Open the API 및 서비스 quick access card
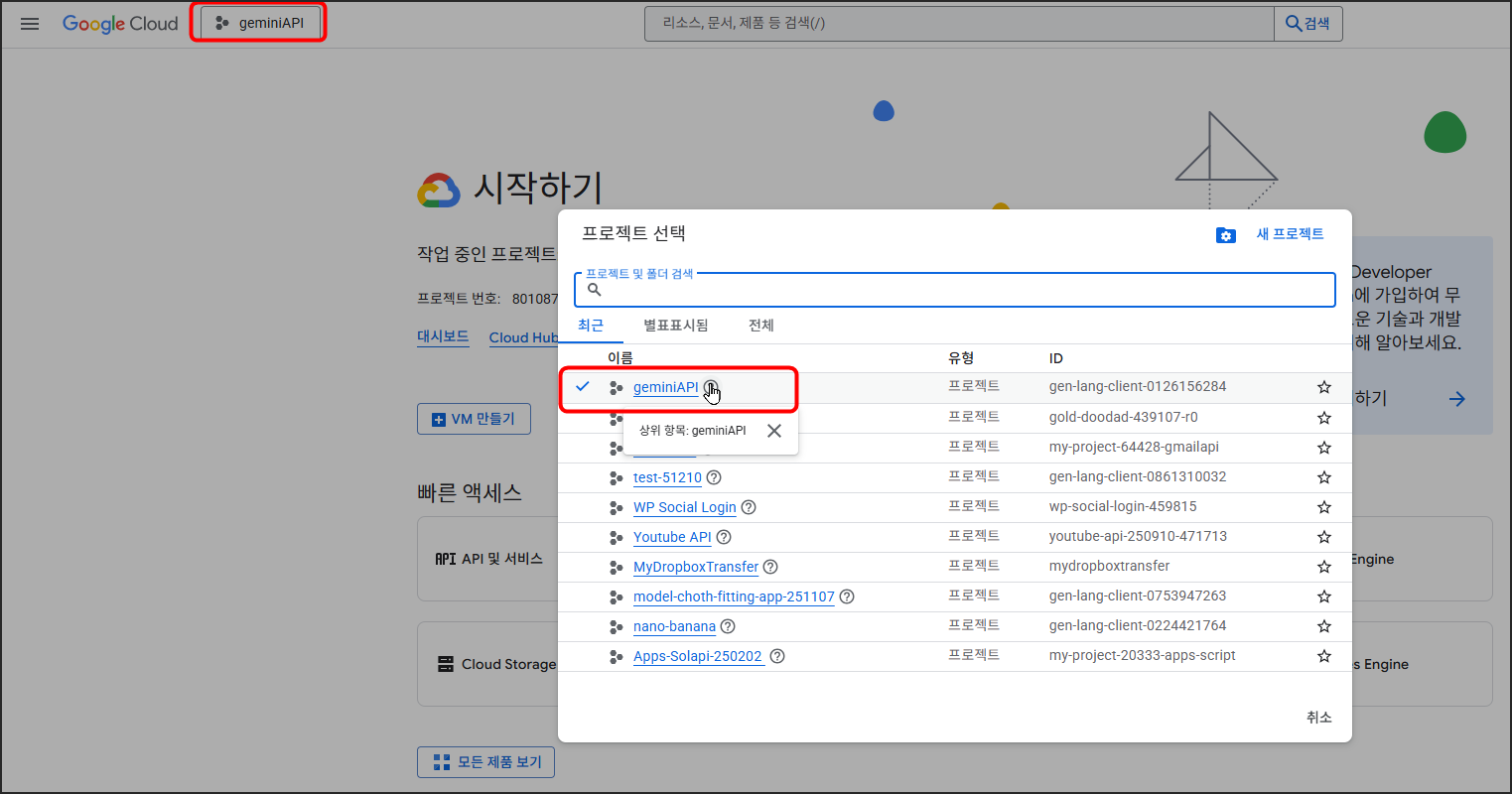This screenshot has height=794, width=1512. (x=488, y=559)
